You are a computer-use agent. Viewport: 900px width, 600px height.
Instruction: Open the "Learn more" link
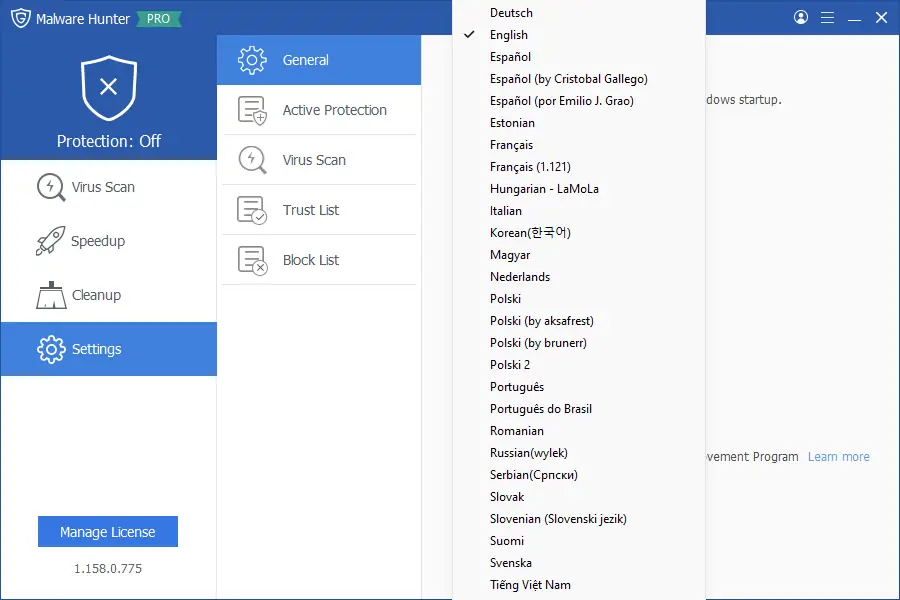(x=838, y=456)
